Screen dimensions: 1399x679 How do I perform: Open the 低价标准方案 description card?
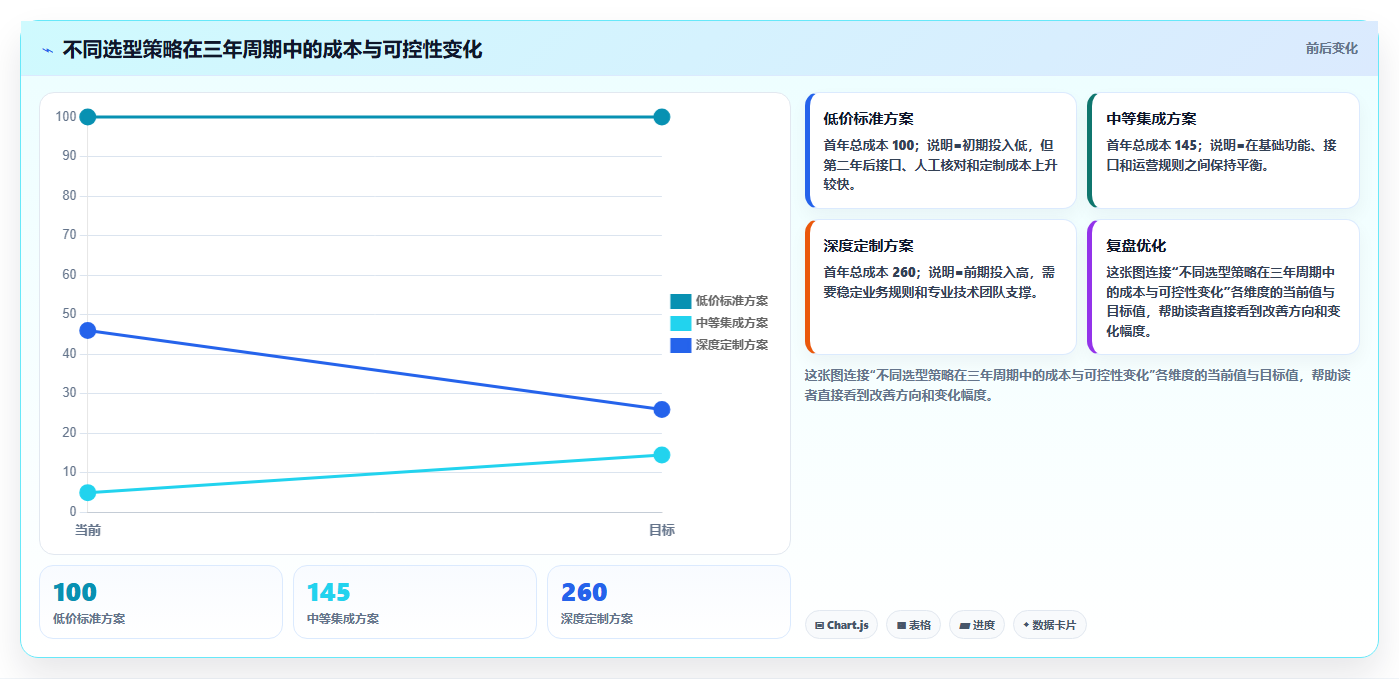tap(940, 150)
